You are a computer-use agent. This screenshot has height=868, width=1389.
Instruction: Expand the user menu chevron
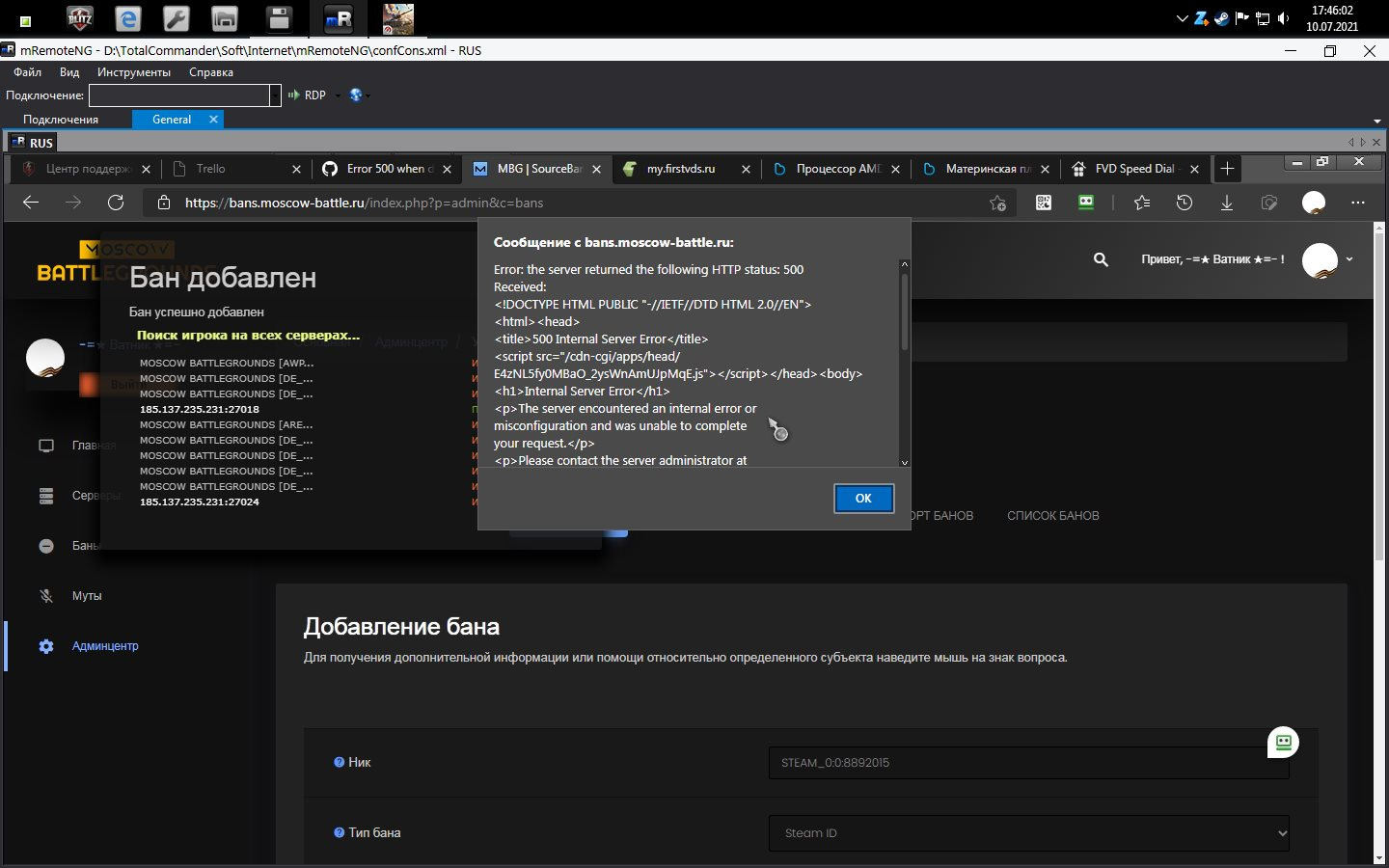coord(1349,259)
